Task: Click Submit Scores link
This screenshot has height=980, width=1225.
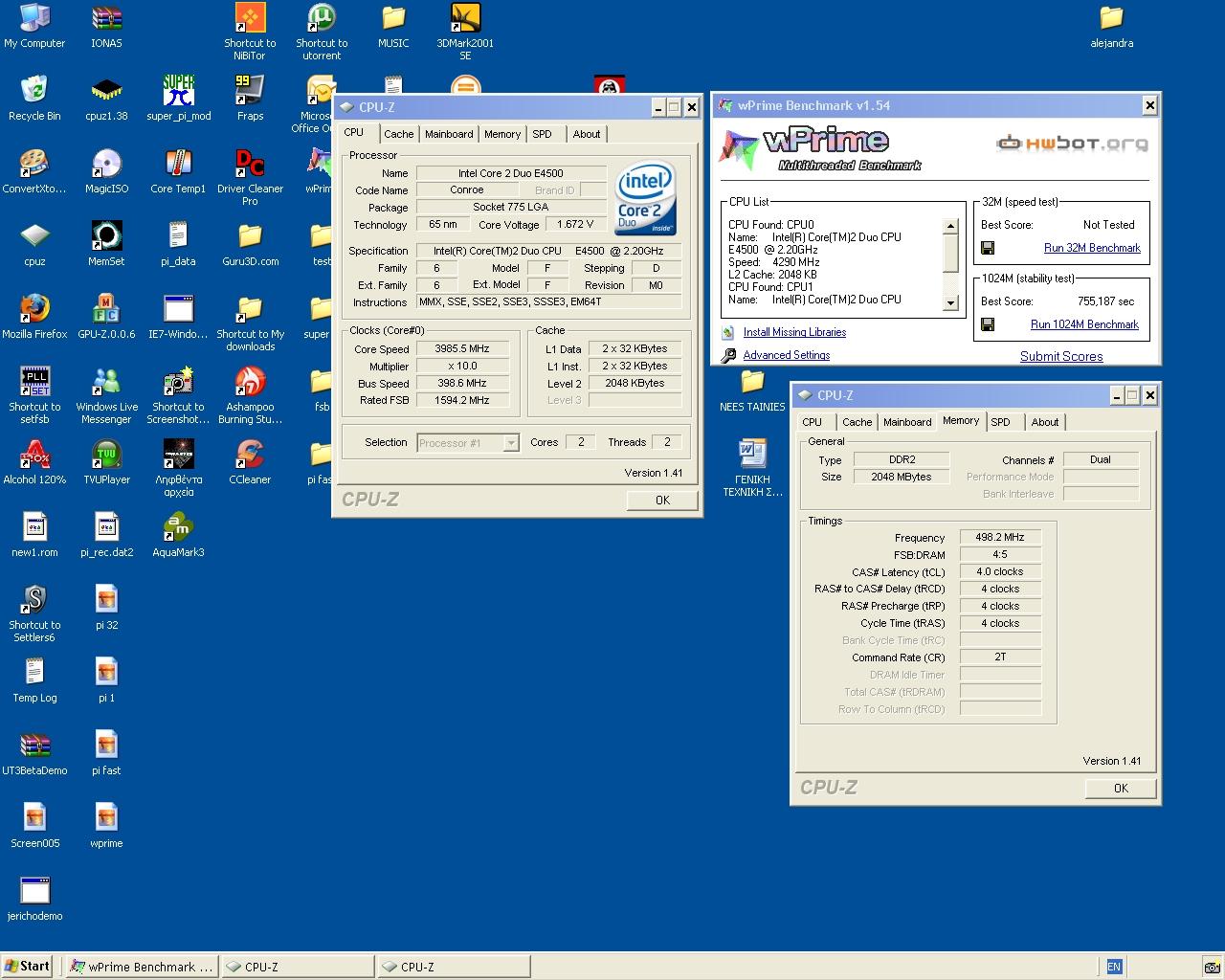Action: click(x=1061, y=356)
